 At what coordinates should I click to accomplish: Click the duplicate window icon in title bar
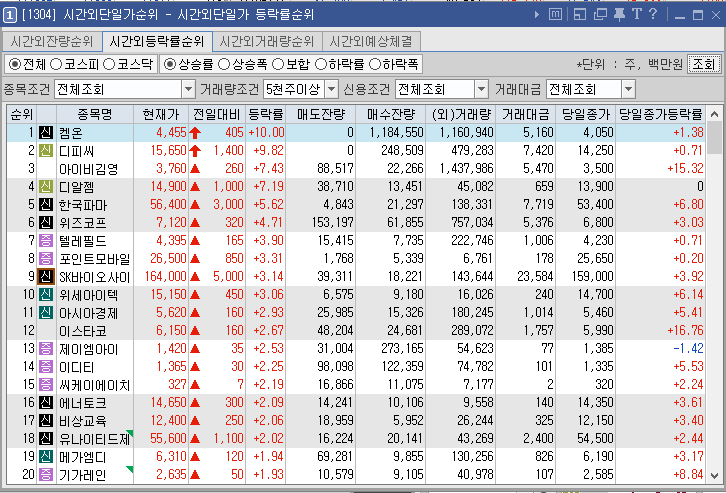pyautogui.click(x=600, y=15)
